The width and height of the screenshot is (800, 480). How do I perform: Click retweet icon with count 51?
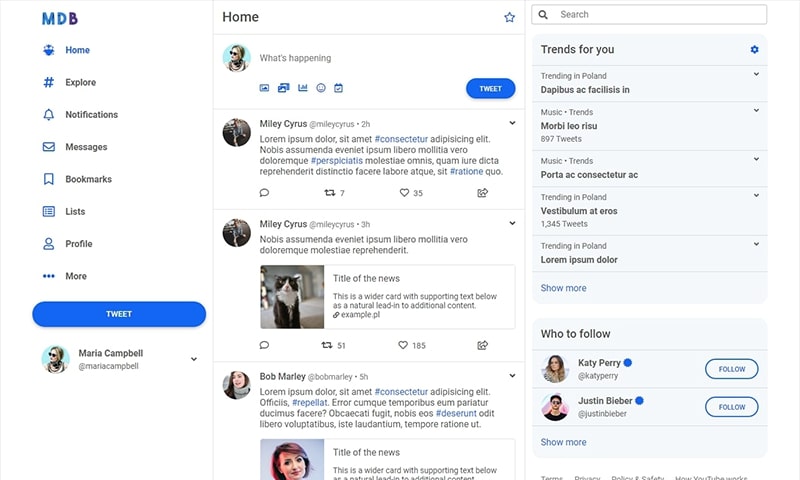(327, 345)
